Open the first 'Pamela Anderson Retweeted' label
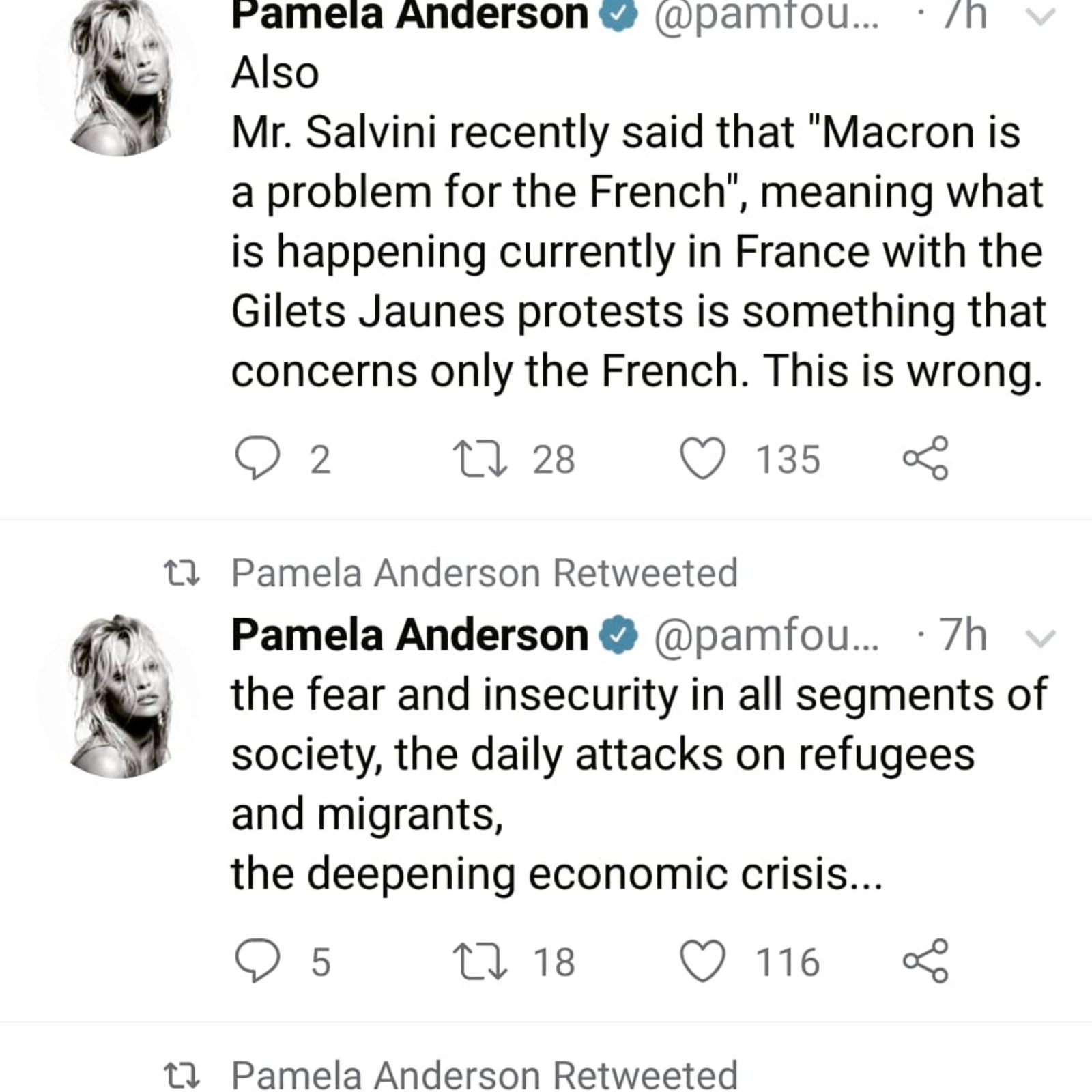 coord(485,573)
